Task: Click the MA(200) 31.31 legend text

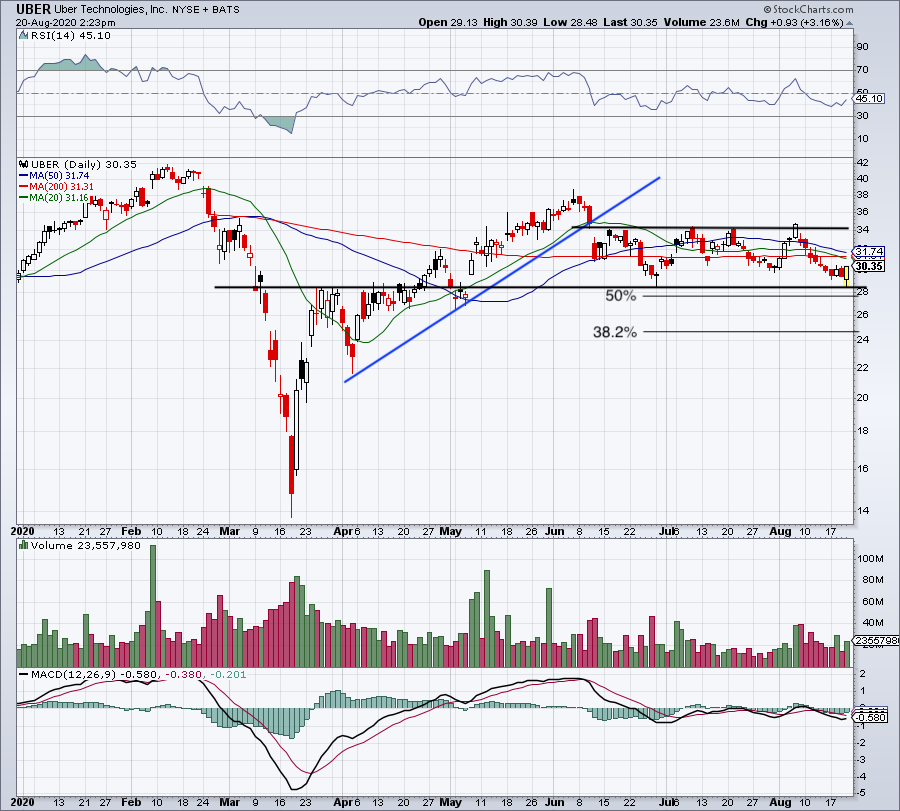Action: click(x=61, y=187)
